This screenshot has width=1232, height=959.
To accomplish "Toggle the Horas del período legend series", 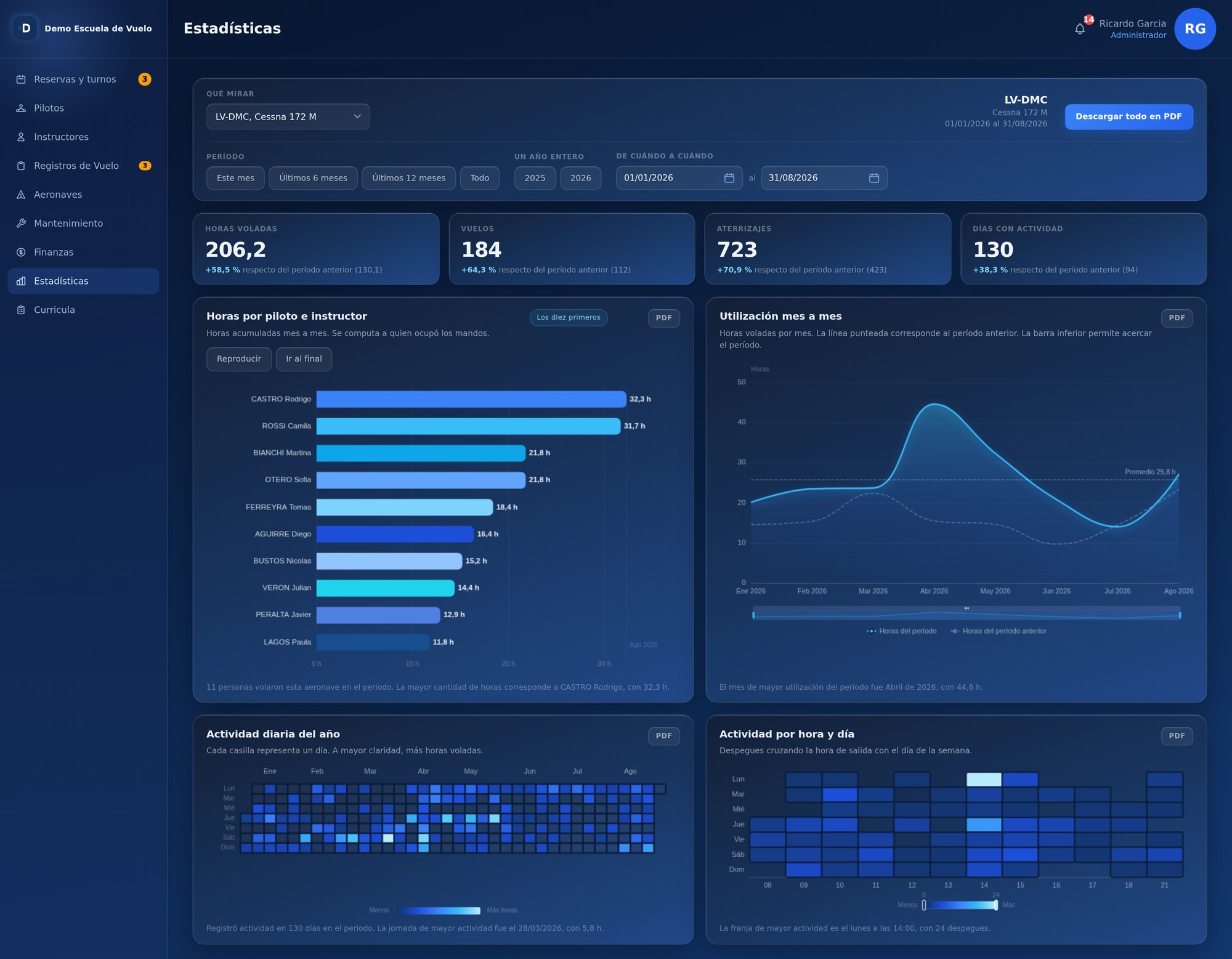I will 901,631.
